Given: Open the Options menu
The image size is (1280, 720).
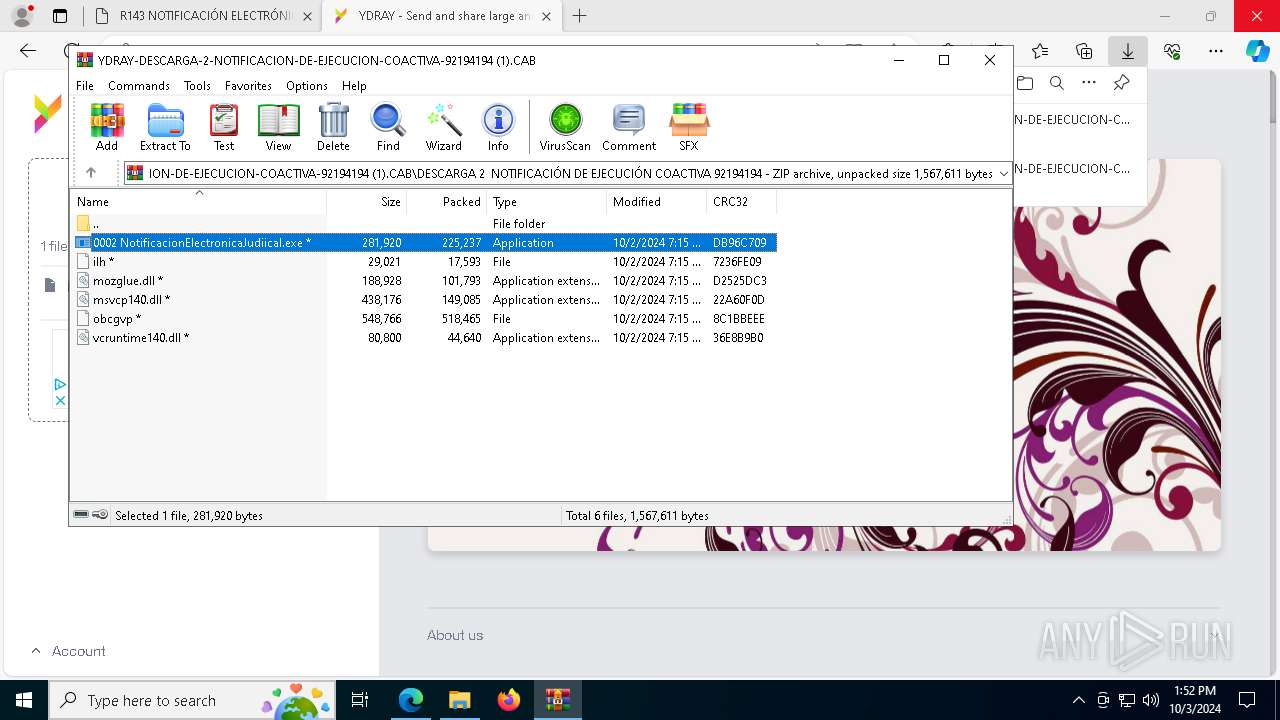Looking at the screenshot, I should click(307, 86).
